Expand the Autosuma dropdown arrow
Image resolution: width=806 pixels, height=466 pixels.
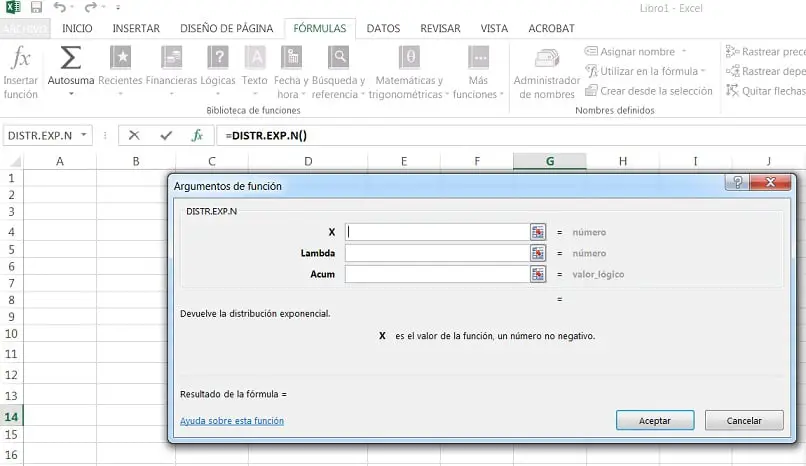pos(71,94)
